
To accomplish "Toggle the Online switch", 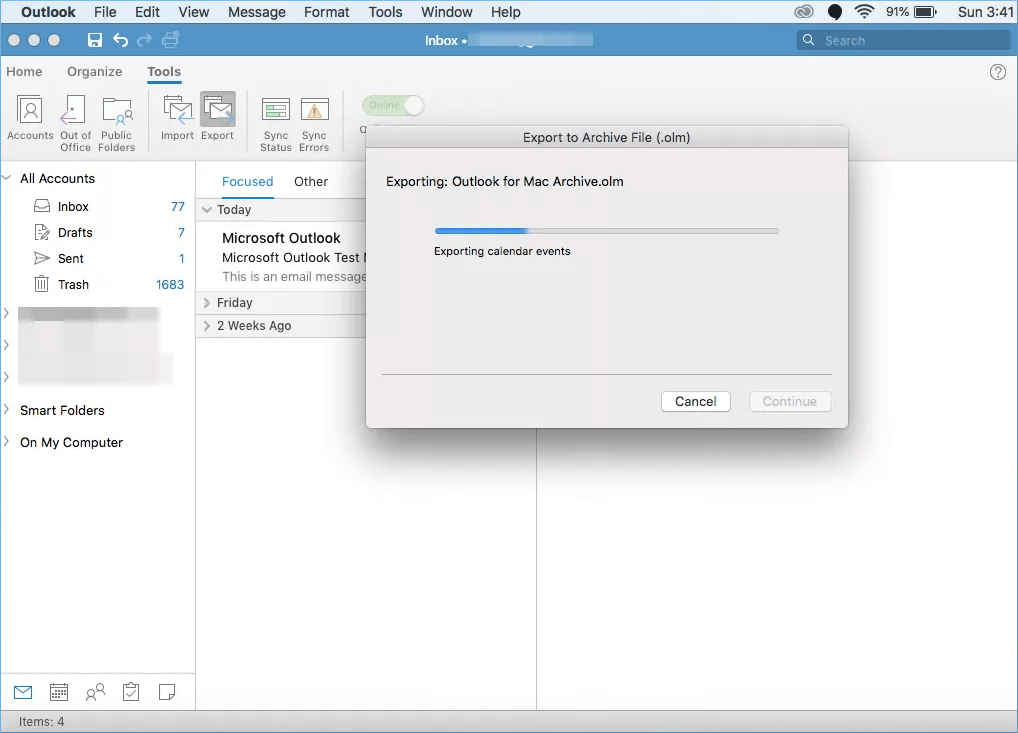I will (393, 105).
